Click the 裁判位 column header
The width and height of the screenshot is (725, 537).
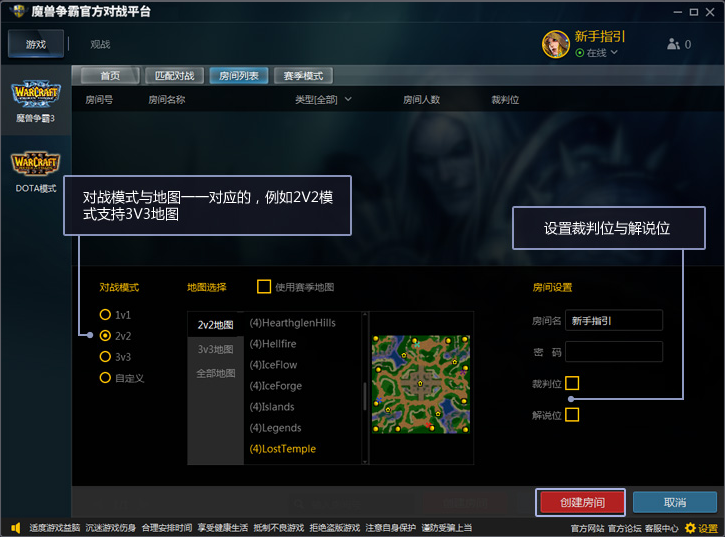(505, 99)
